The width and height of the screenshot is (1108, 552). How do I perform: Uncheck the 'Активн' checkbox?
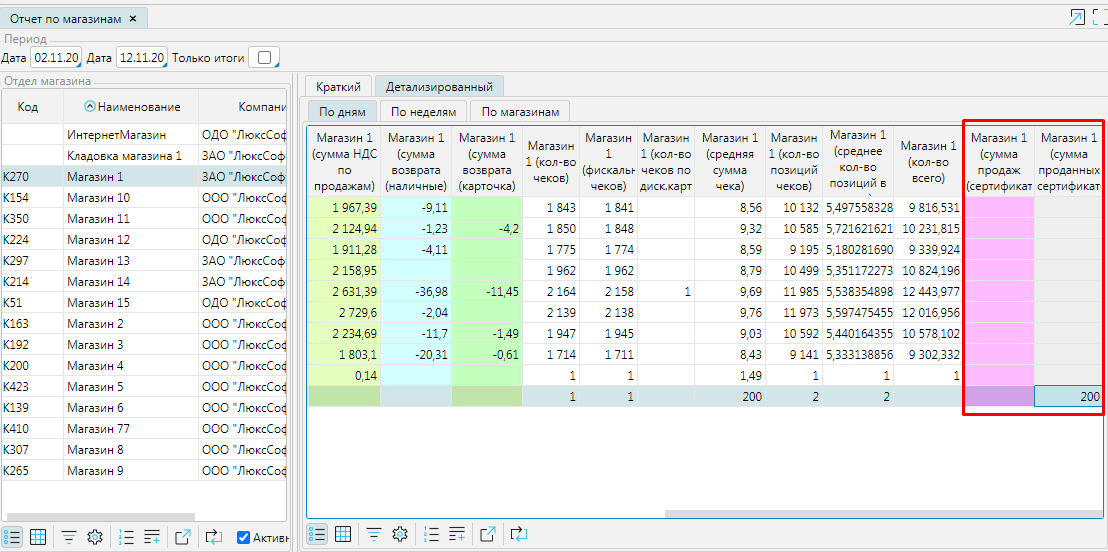click(x=243, y=538)
